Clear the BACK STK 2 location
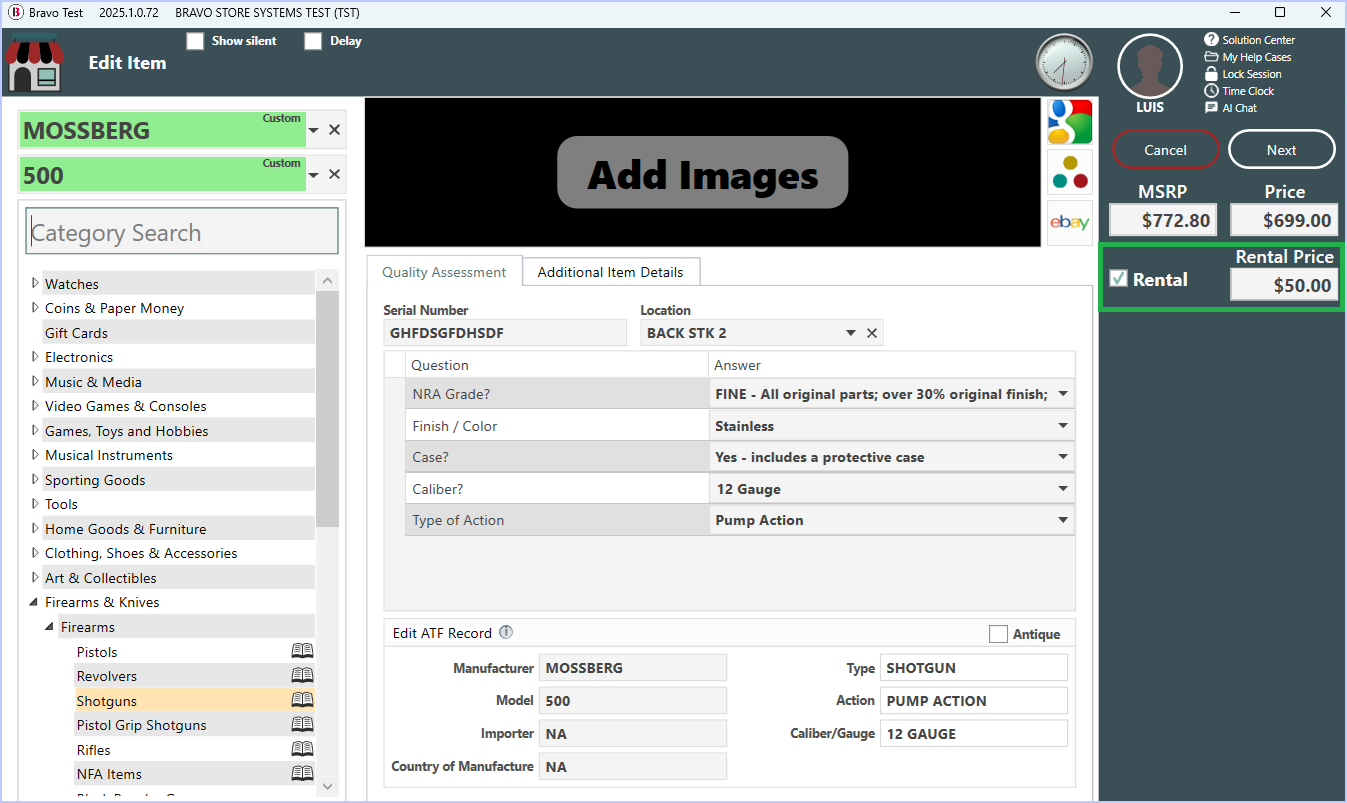The image size is (1347, 803). 872,333
